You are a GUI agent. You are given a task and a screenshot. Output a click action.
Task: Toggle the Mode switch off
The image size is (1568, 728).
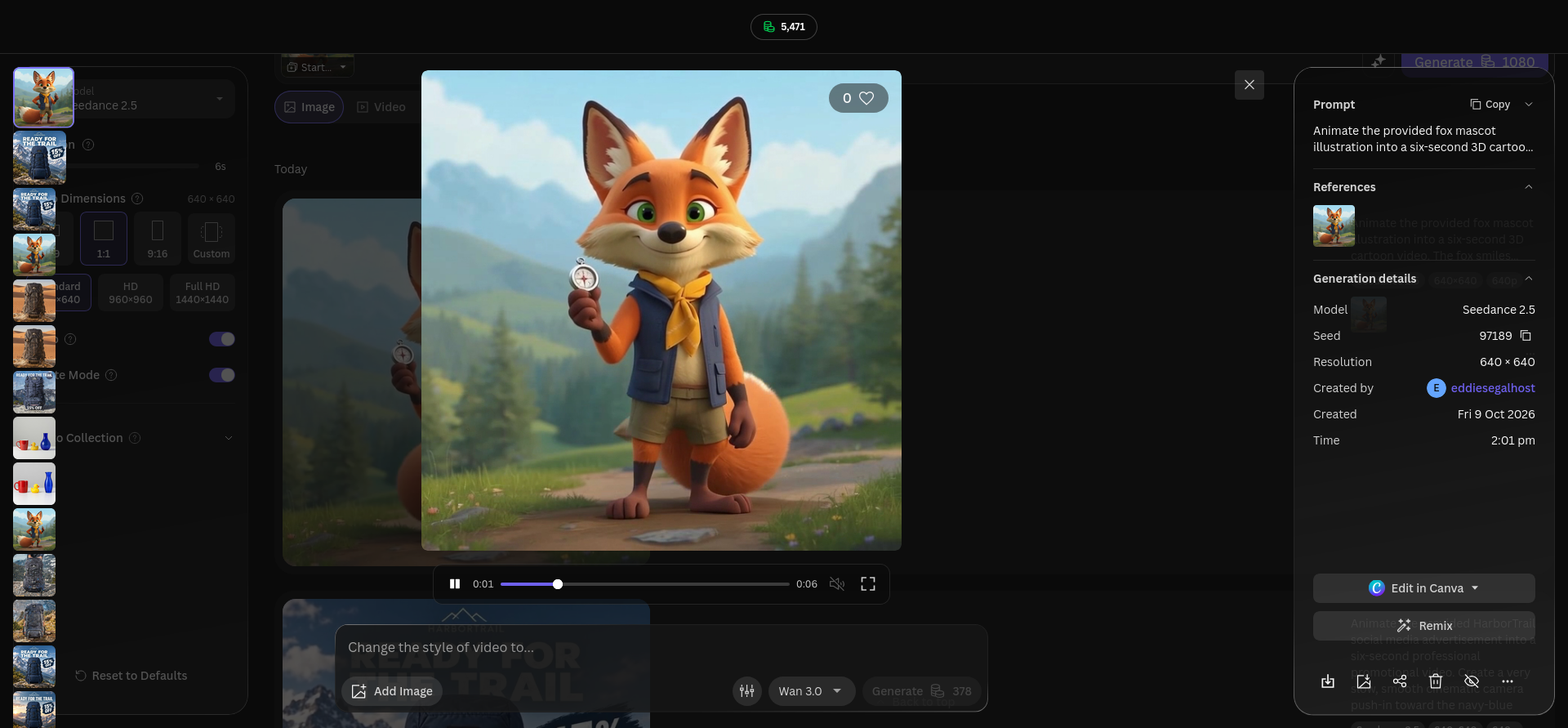tap(222, 375)
